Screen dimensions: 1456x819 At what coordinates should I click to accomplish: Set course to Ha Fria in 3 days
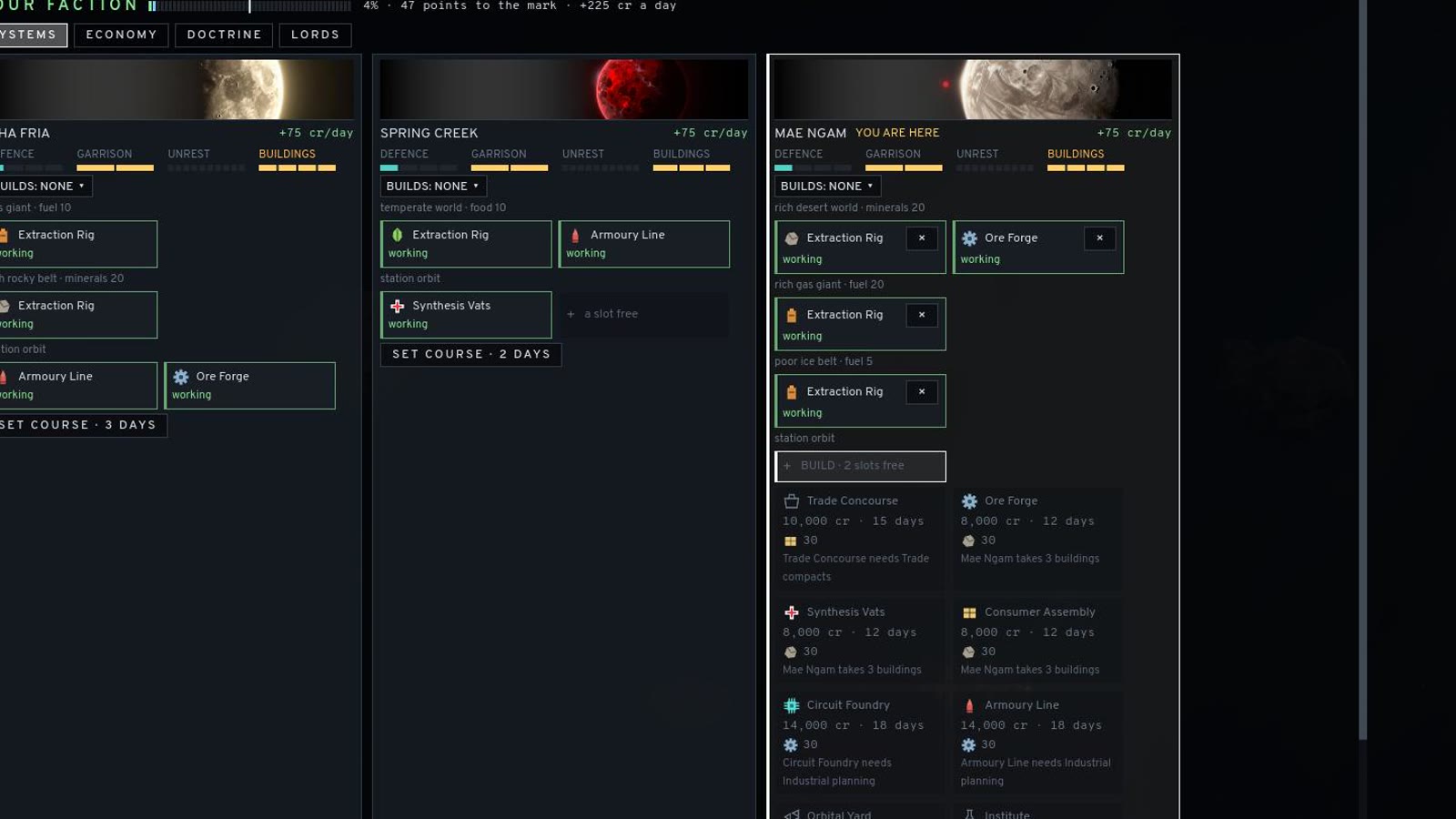[x=82, y=425]
